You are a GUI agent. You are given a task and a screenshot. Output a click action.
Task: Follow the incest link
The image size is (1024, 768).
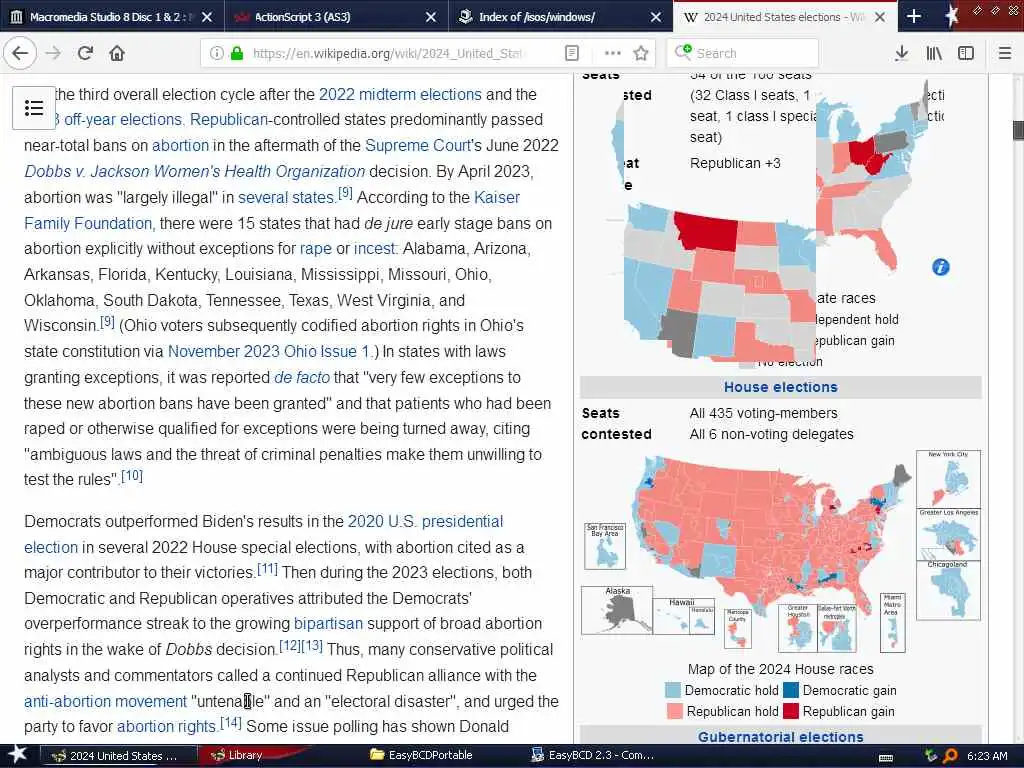pyautogui.click(x=375, y=249)
